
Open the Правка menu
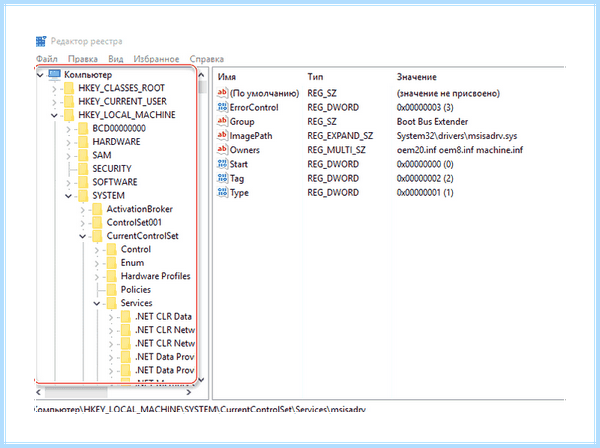click(x=83, y=59)
